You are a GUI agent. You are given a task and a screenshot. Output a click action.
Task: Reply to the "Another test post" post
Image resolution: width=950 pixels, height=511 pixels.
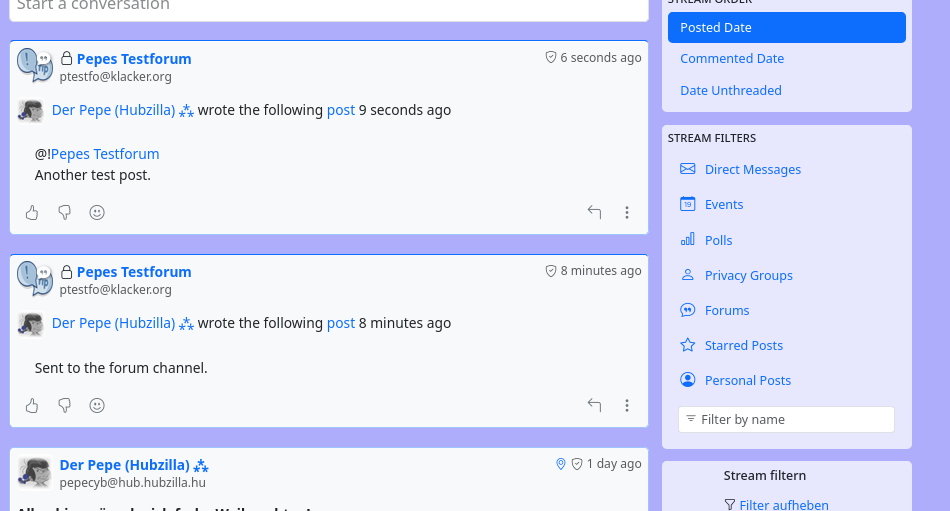pyautogui.click(x=594, y=212)
